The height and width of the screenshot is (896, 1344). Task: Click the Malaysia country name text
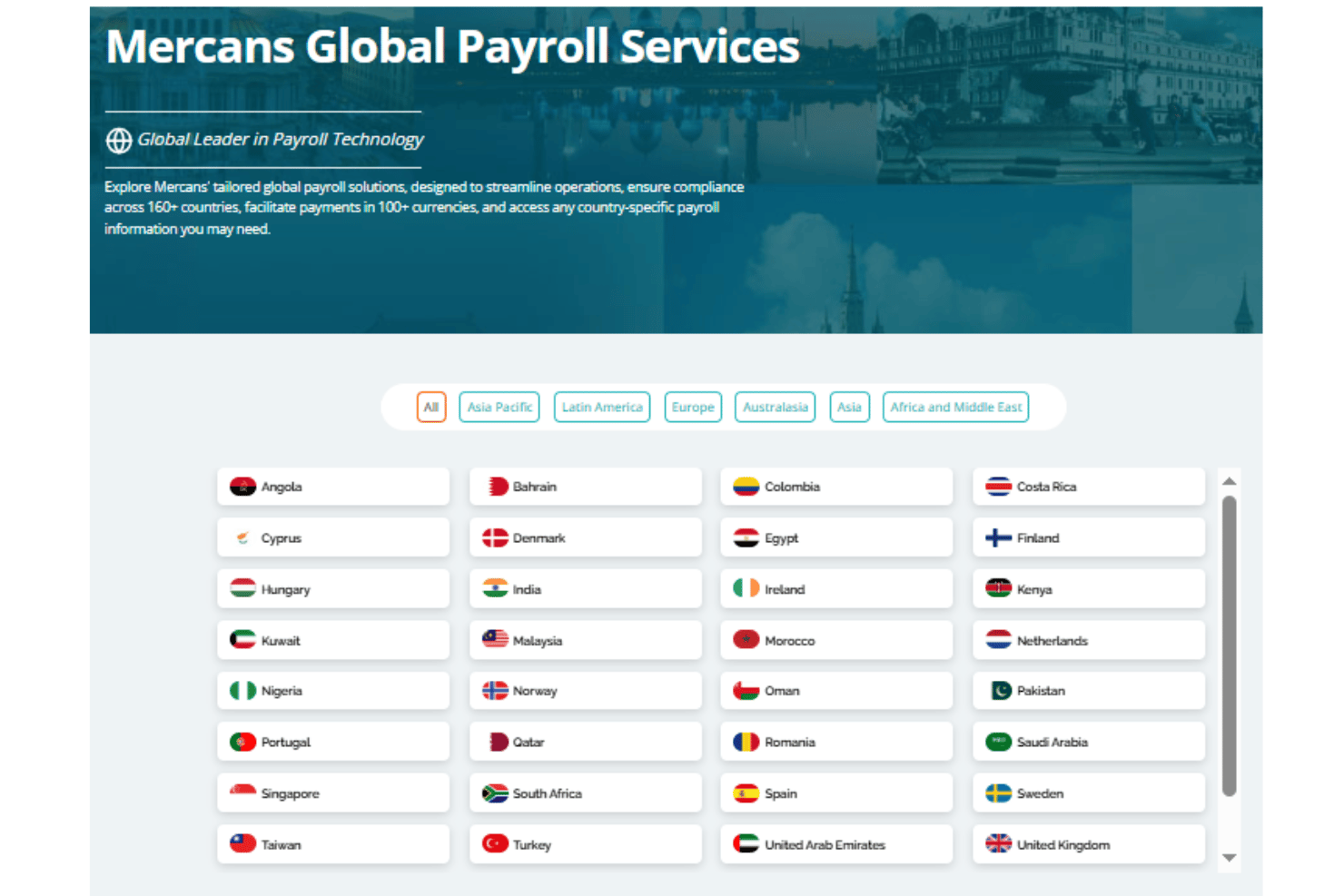[537, 641]
